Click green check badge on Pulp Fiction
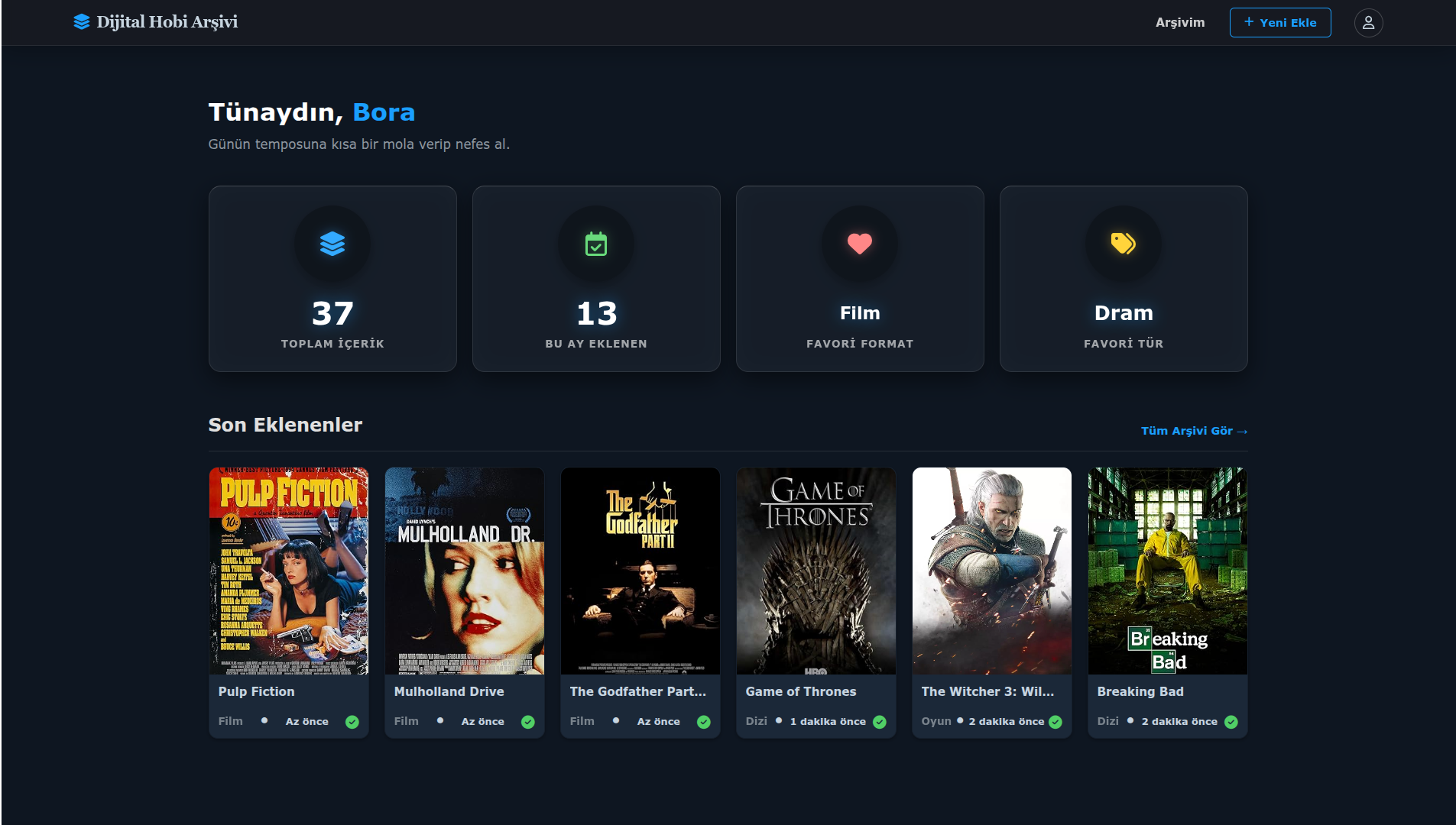1456x825 pixels. 352,722
